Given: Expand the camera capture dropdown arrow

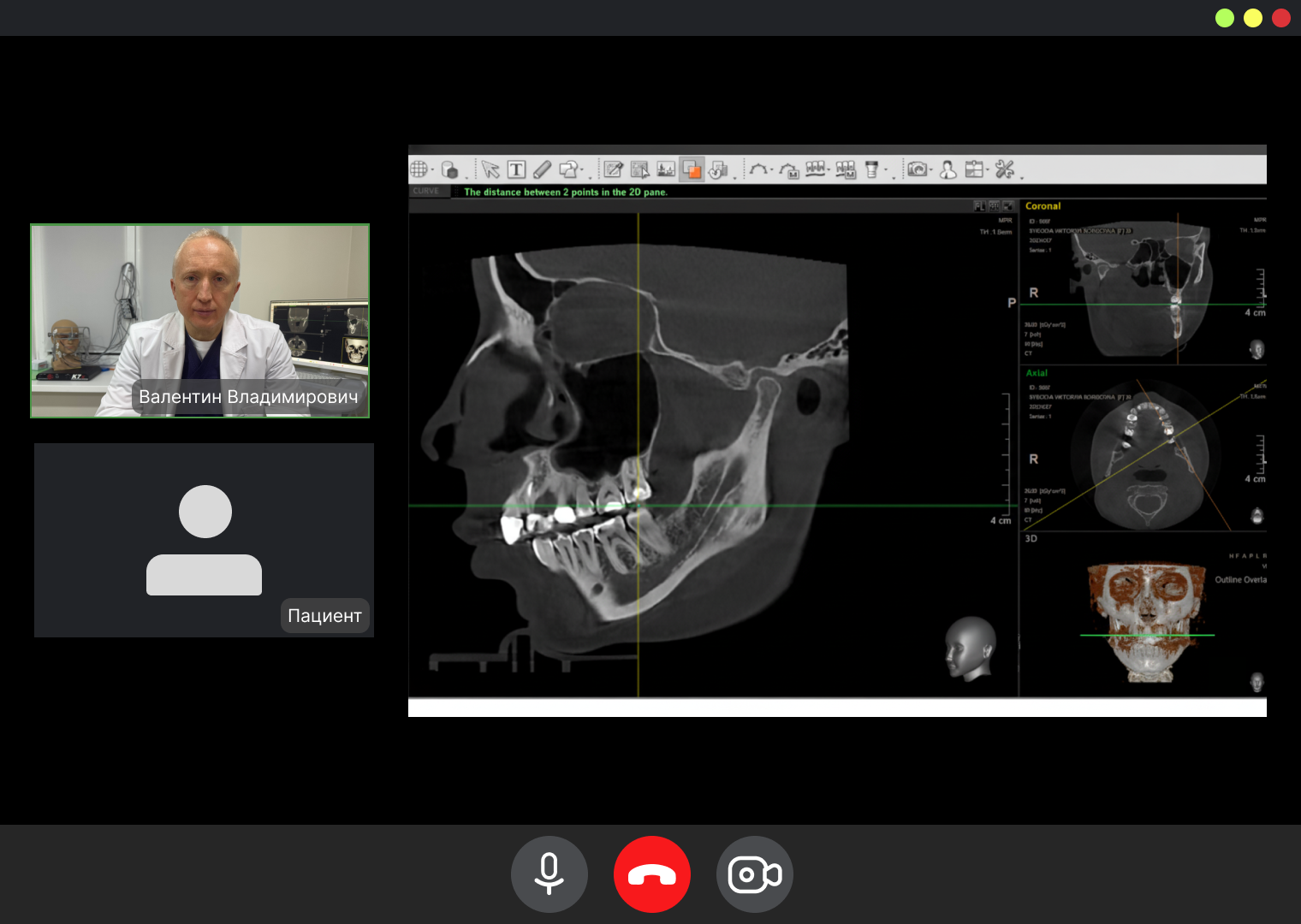Looking at the screenshot, I should pos(931,170).
